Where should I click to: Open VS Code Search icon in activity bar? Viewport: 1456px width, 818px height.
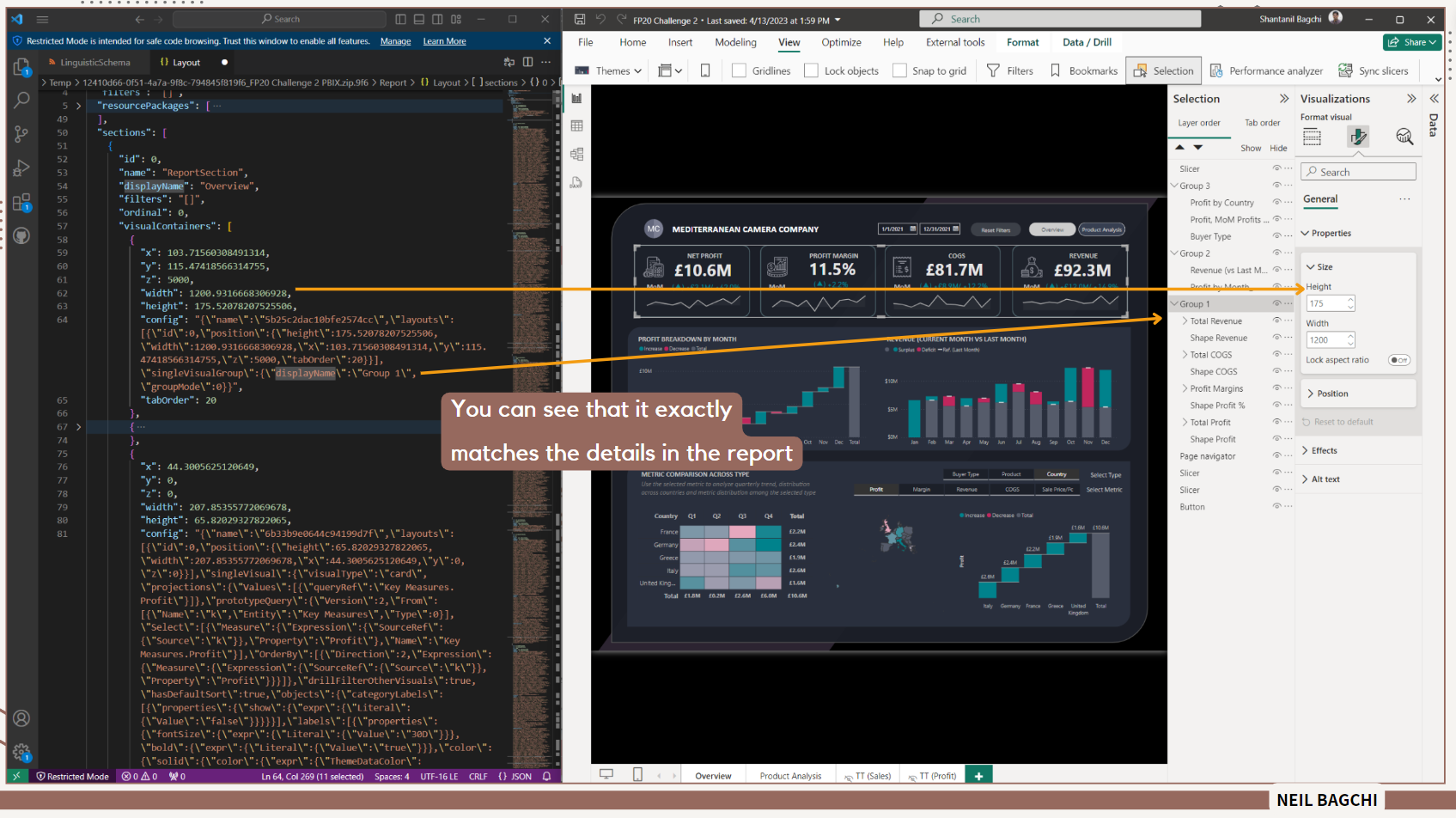pos(22,100)
